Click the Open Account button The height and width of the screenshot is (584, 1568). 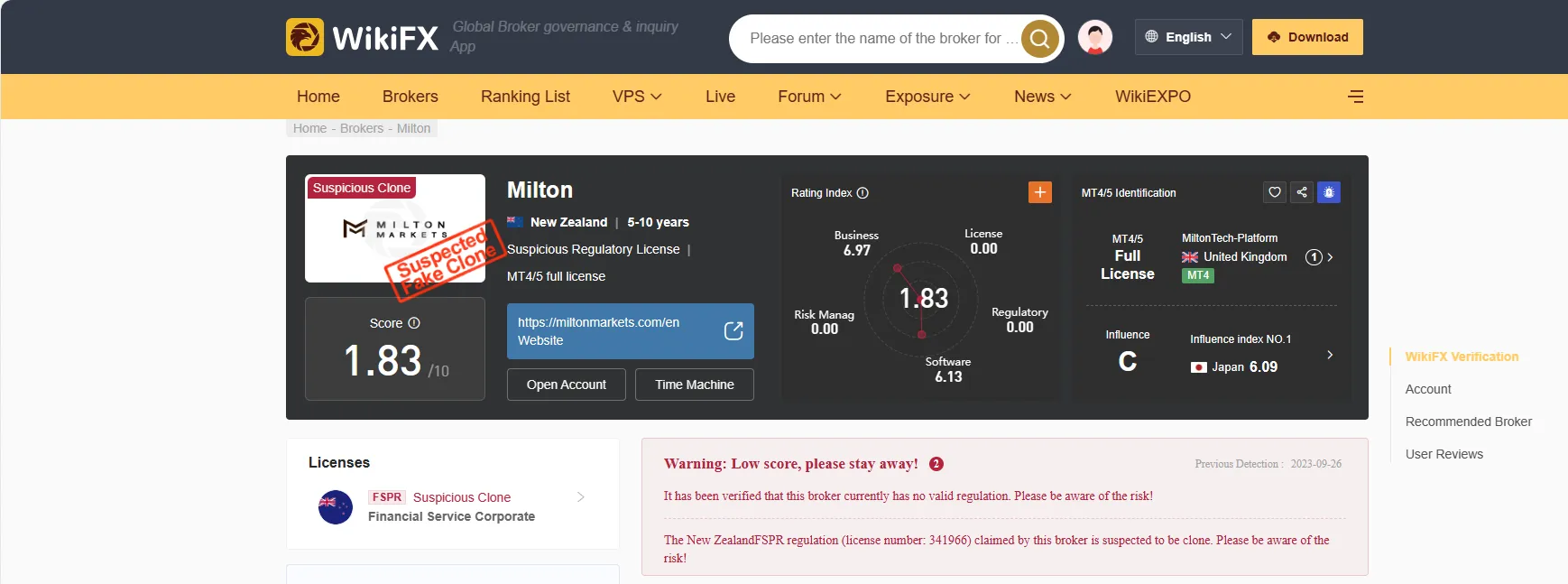coord(567,385)
